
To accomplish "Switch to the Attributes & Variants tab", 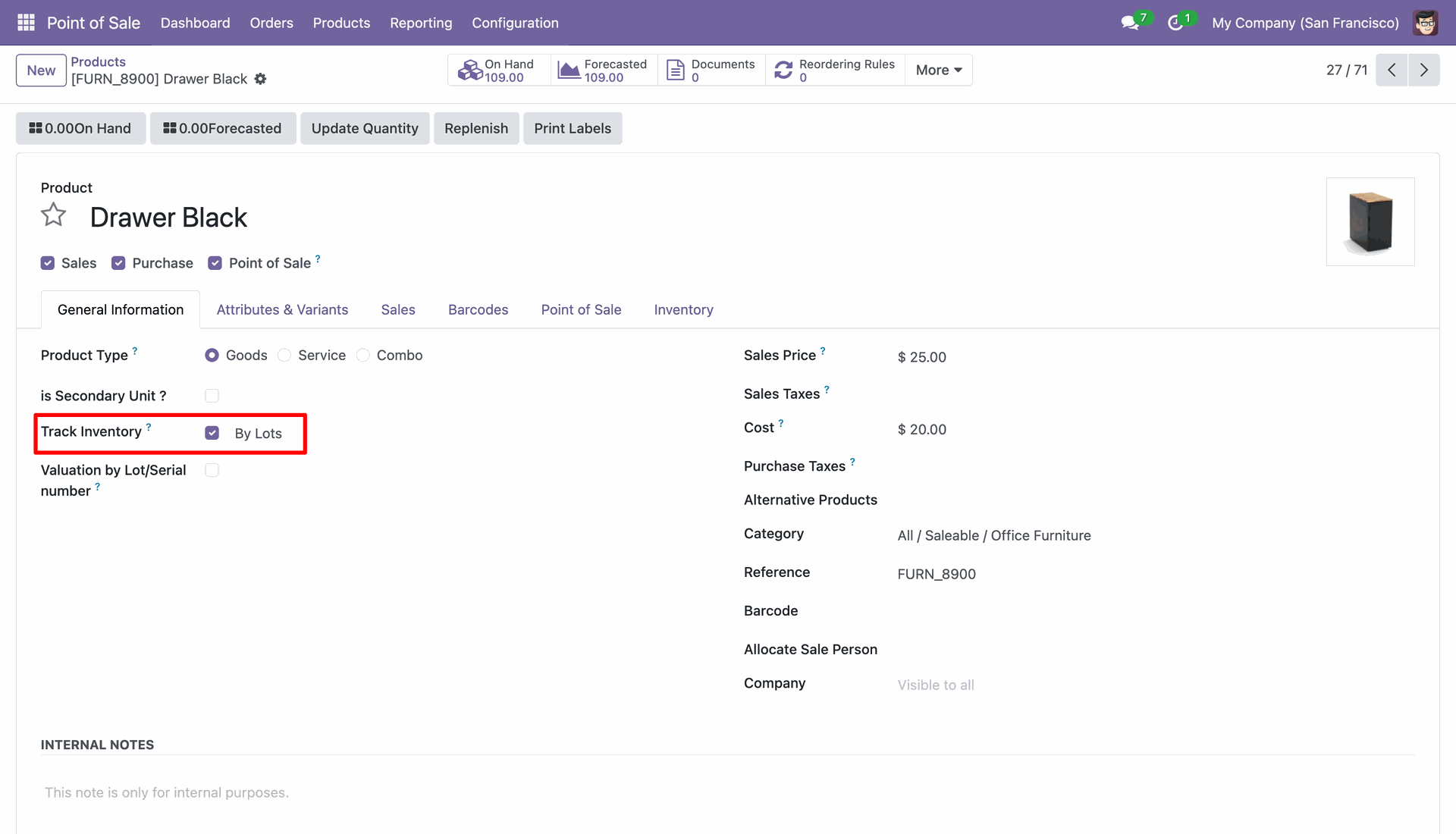I will pyautogui.click(x=282, y=309).
